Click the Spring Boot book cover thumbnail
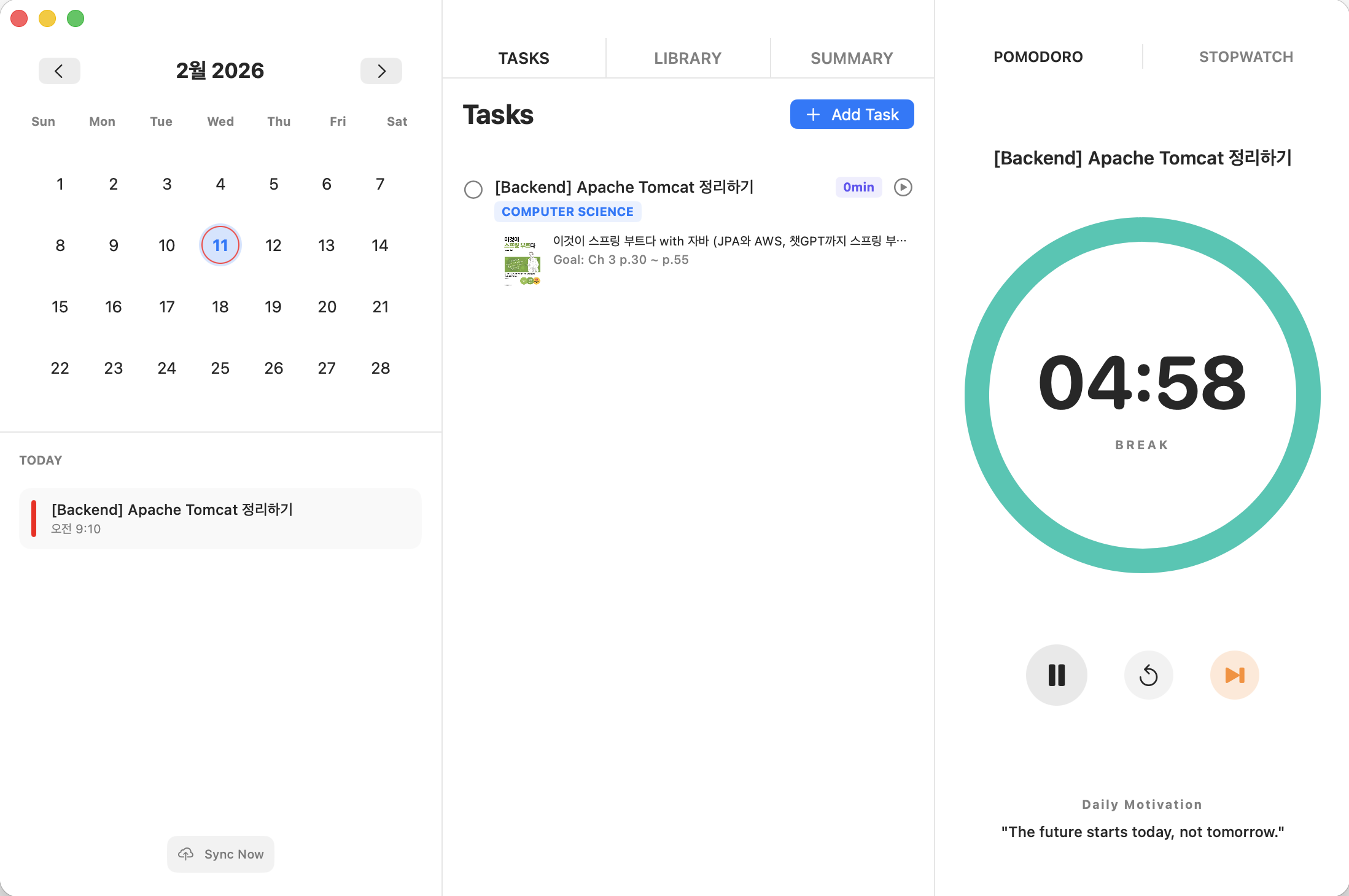Screen dimensions: 1349x896 (x=521, y=261)
